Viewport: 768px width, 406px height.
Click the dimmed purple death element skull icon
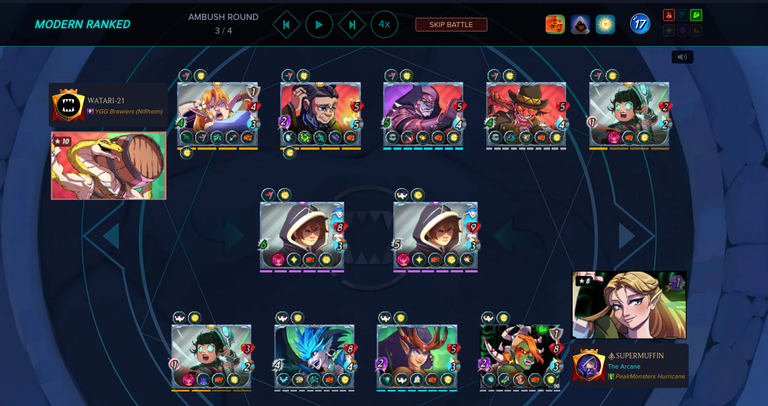[683, 30]
